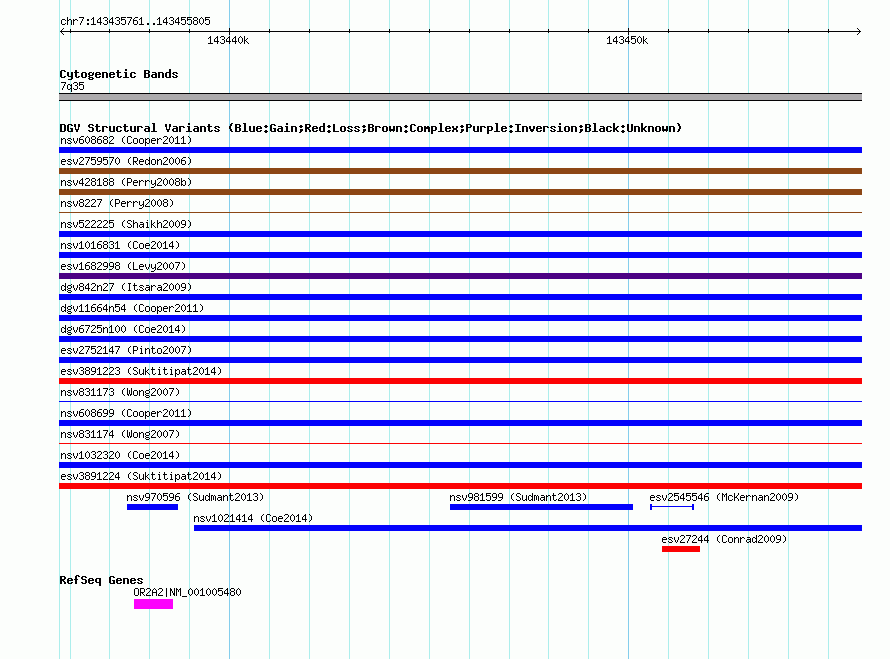Click the nsv522225 (Shaikh2009) blue bar
The width and height of the screenshot is (890, 659).
460,234
